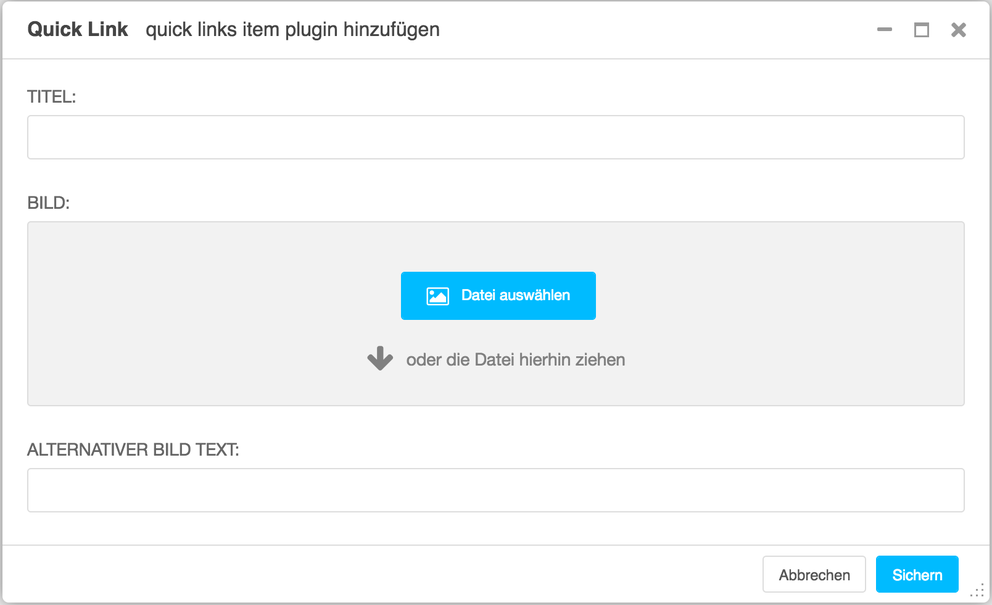992x605 pixels.
Task: Click inside the TITEL input field
Action: [495, 137]
